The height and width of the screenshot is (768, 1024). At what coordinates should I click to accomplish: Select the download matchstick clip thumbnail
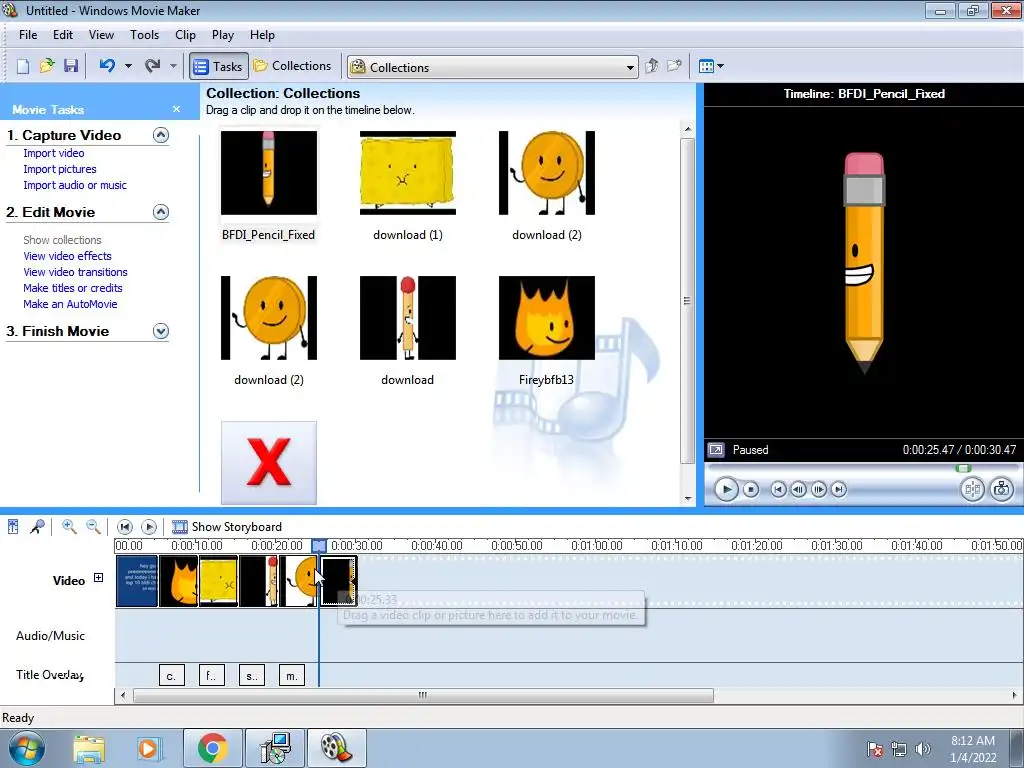408,318
